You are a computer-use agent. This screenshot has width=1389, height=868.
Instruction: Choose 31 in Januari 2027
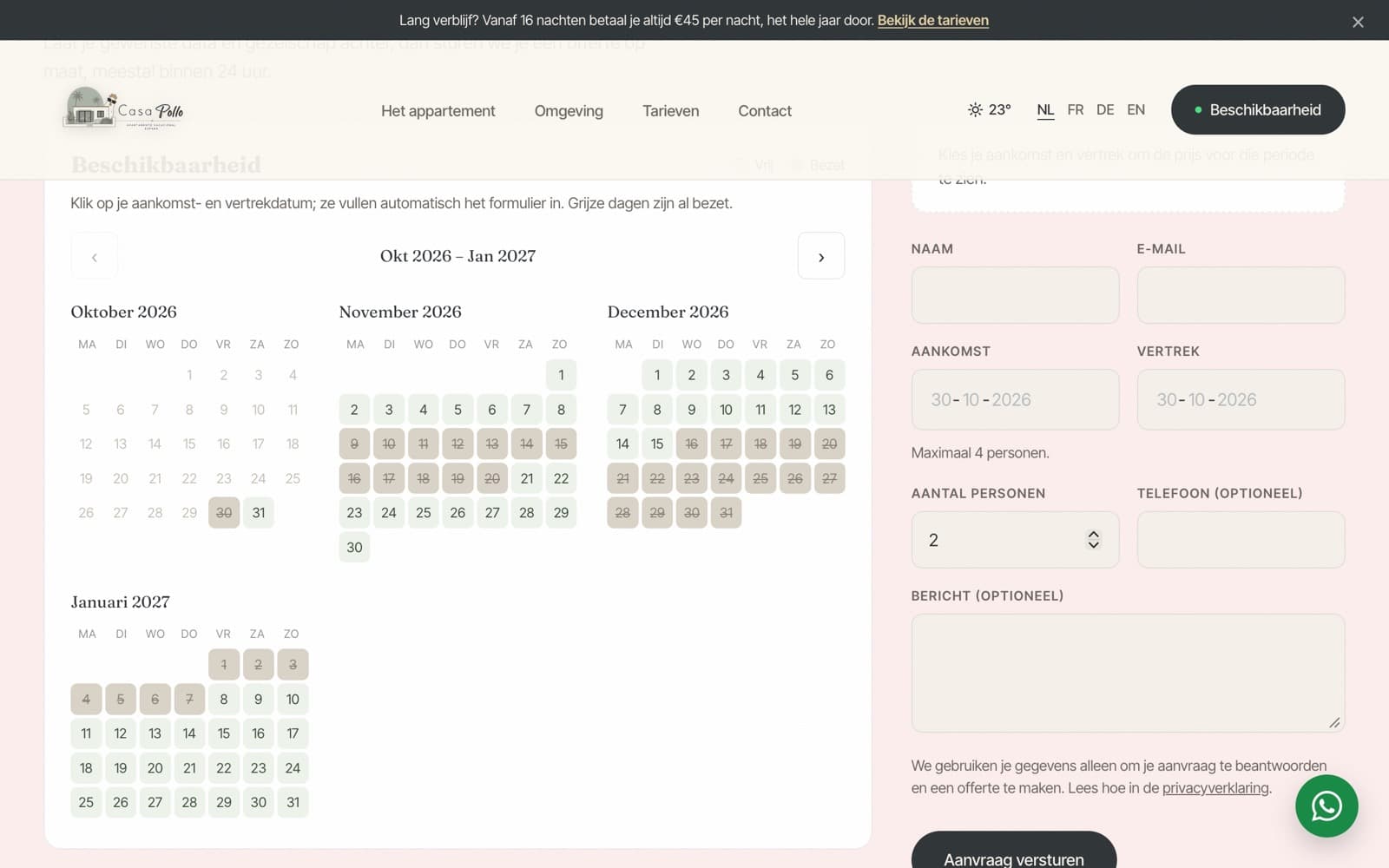click(293, 802)
